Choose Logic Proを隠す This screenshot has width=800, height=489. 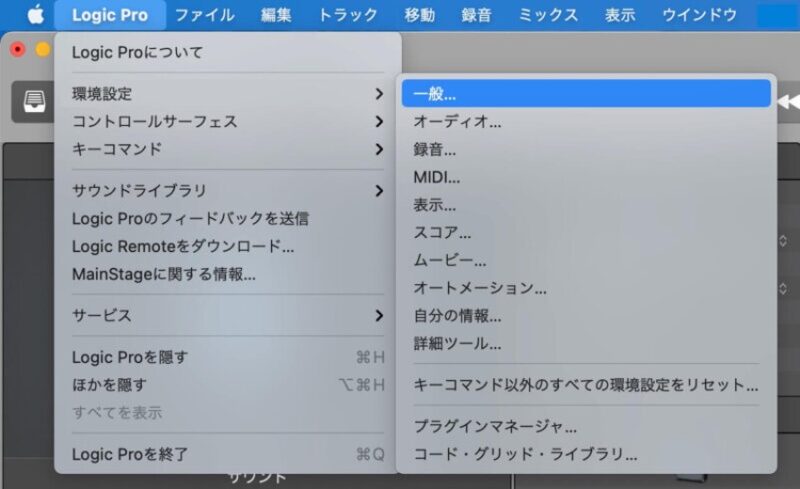(x=228, y=357)
